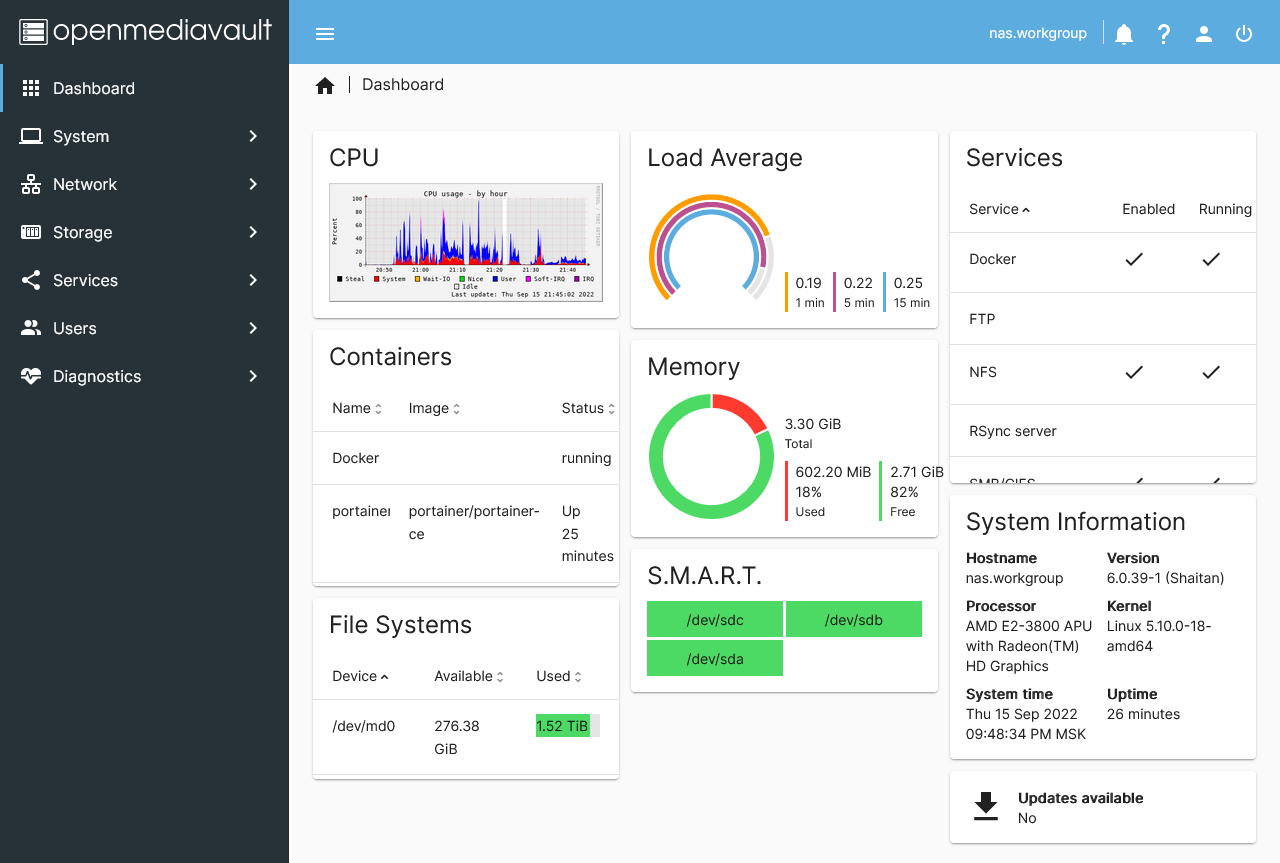The image size is (1280, 863).
Task: Click the Dashboard grid icon in sidebar
Action: pos(31,88)
